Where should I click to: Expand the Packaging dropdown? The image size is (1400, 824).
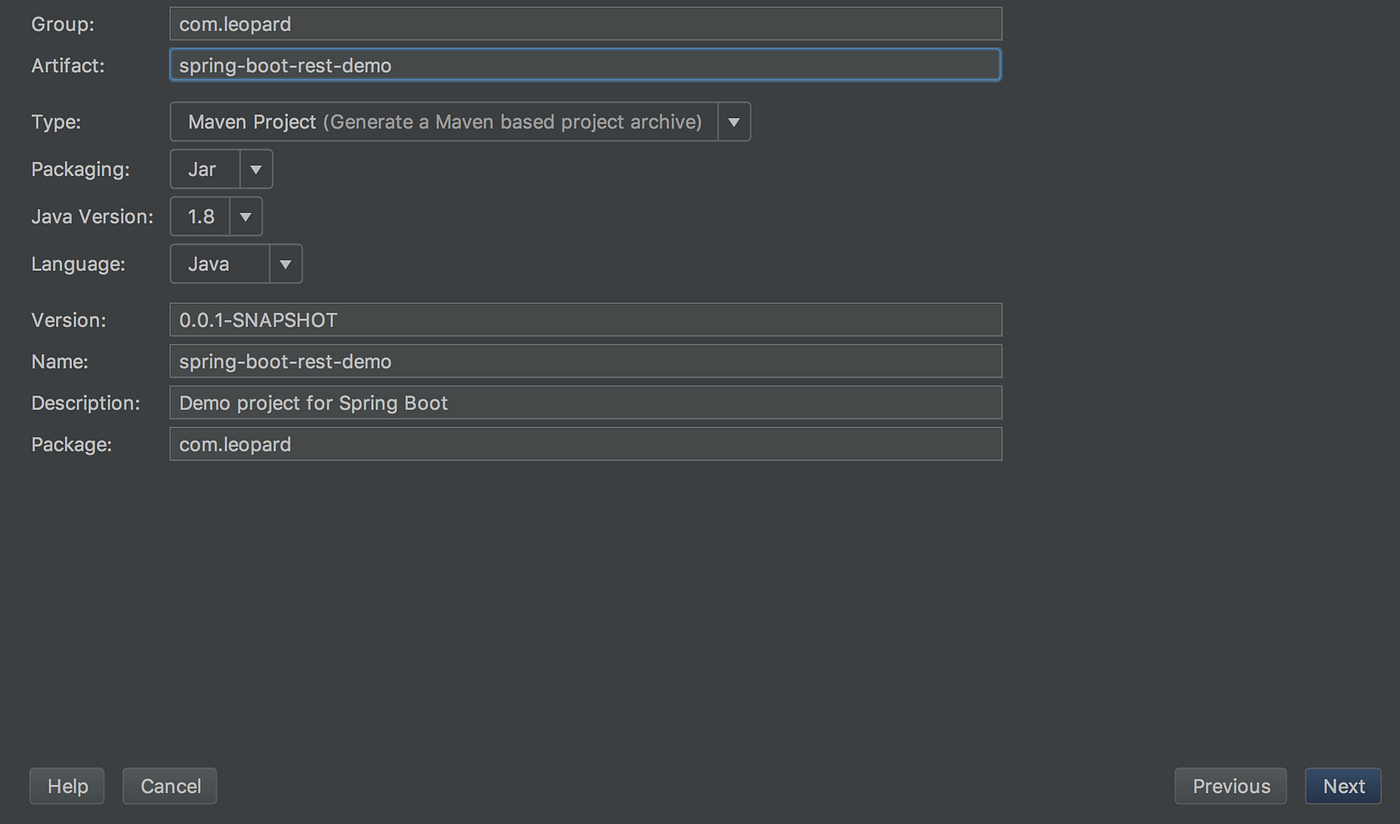[256, 168]
